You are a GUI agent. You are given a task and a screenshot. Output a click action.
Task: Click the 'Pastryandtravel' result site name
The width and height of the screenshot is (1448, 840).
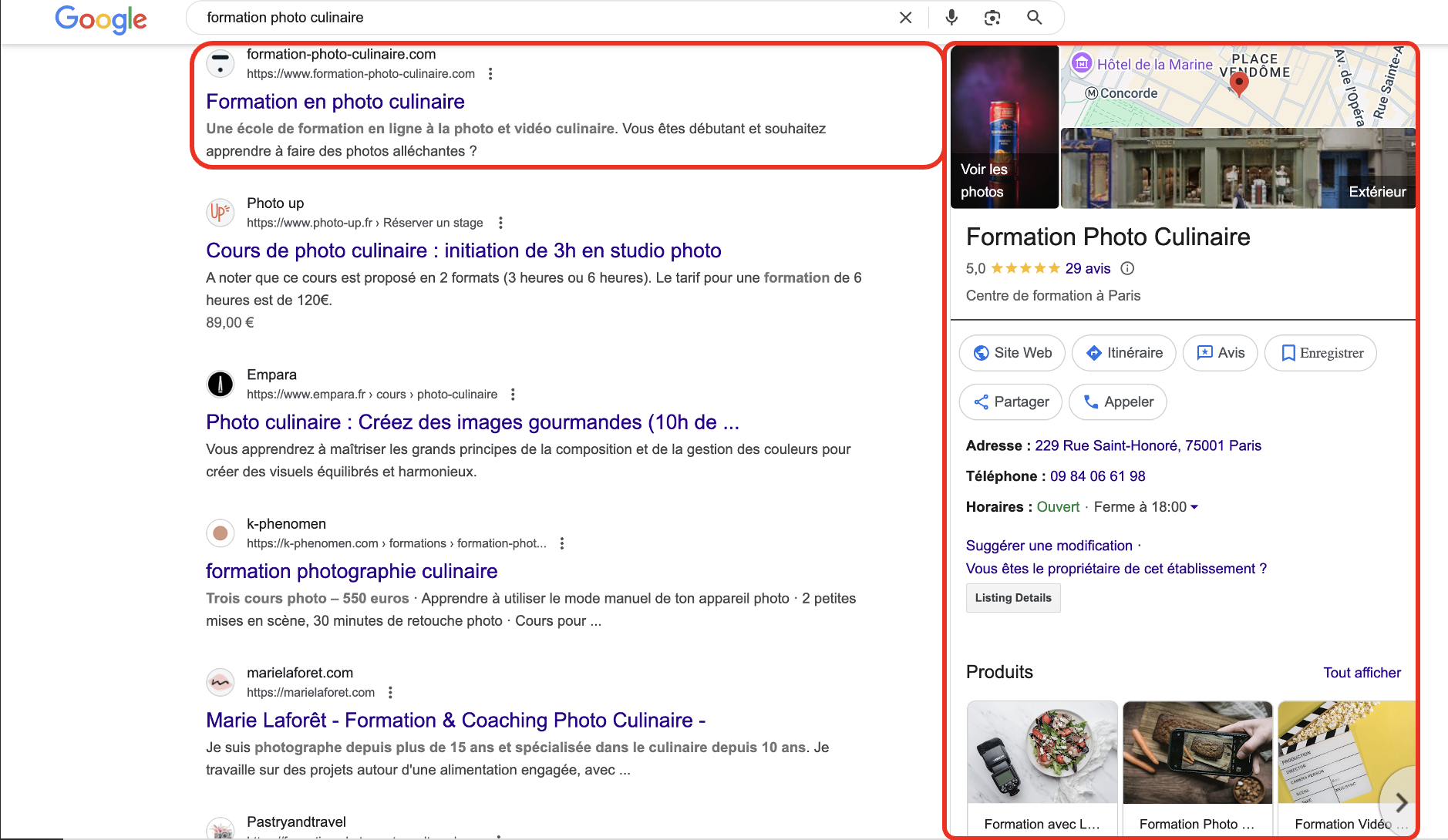pos(296,822)
